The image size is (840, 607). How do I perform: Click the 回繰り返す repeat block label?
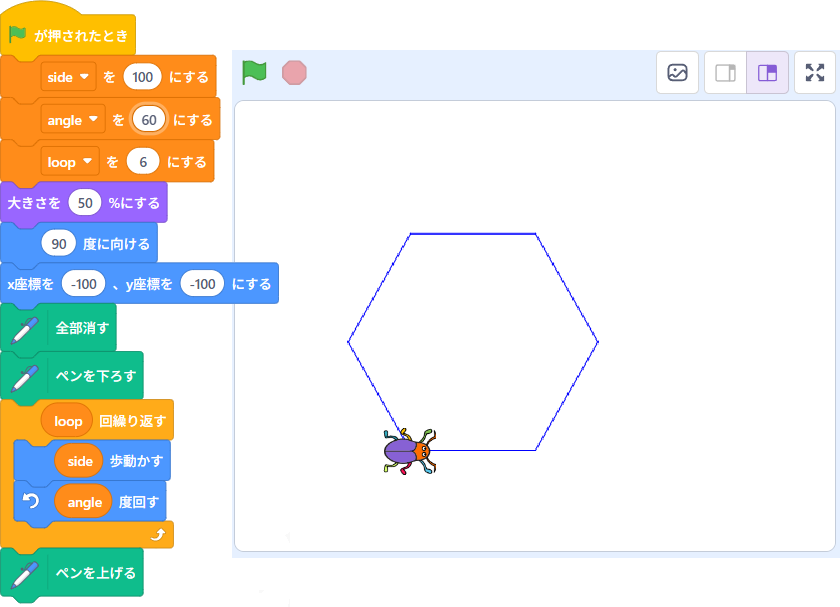132,421
